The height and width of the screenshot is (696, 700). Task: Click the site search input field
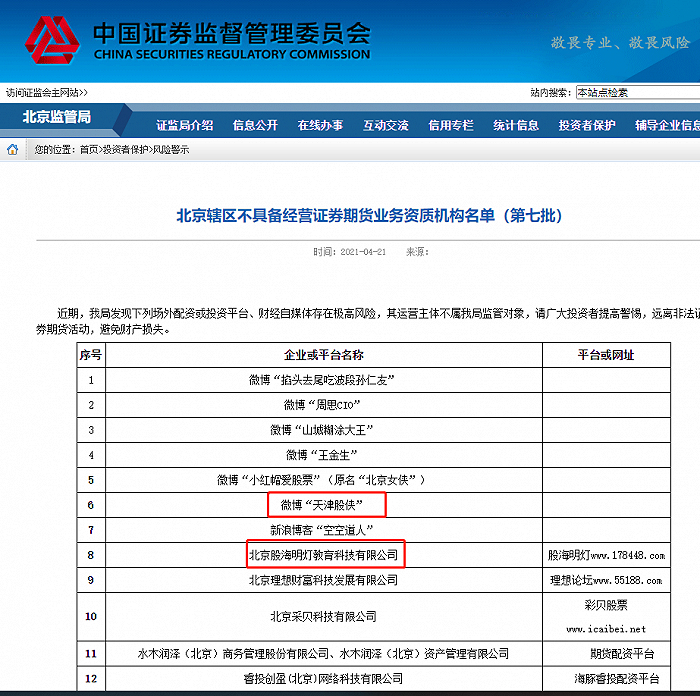(638, 92)
